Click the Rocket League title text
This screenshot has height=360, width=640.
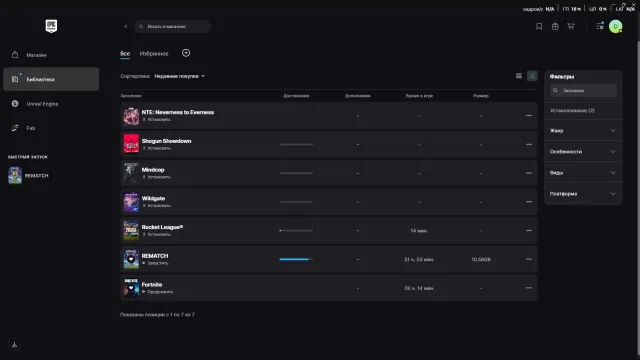[162, 227]
